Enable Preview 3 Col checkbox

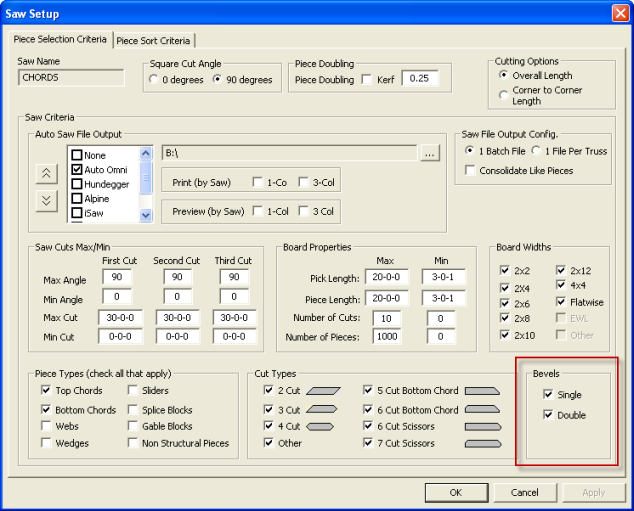tap(303, 211)
